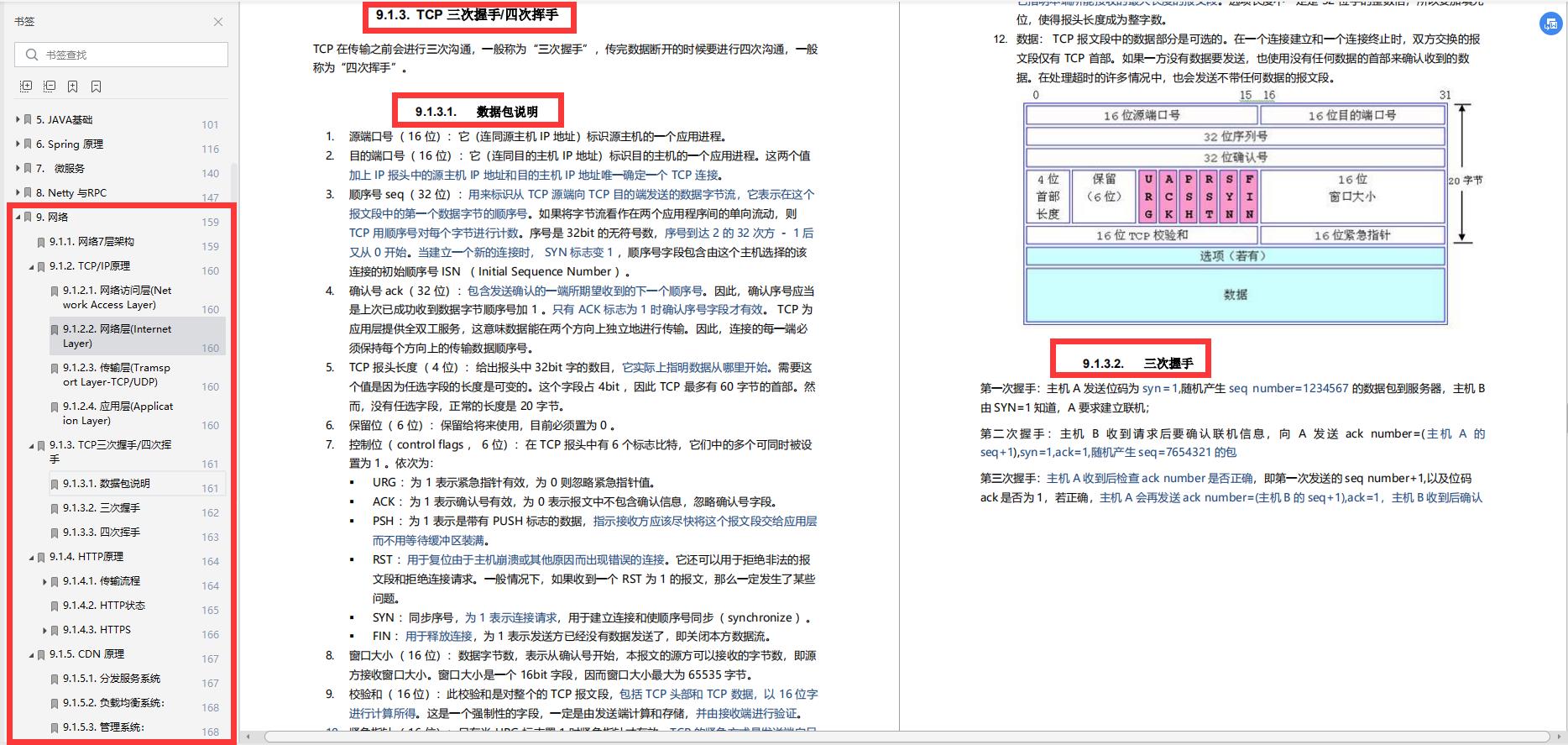Click the delete bookmark icon
The image size is (1568, 745).
point(97,87)
